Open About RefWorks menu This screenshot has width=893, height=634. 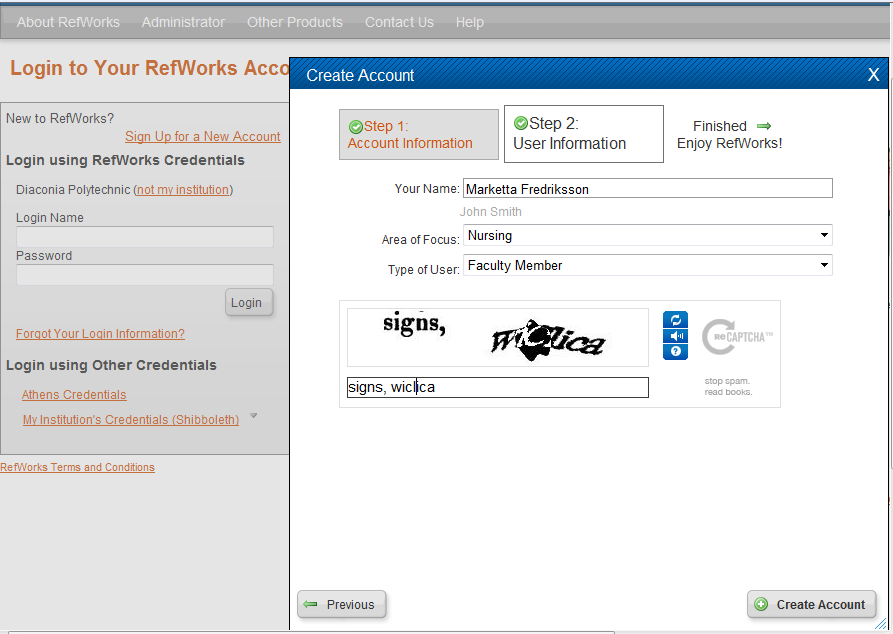point(68,22)
